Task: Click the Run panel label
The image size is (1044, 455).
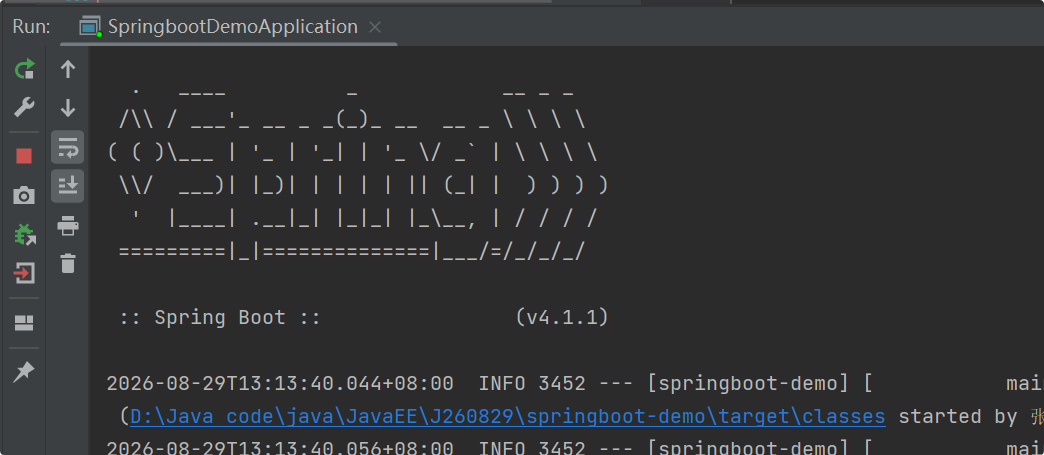Action: click(x=31, y=27)
